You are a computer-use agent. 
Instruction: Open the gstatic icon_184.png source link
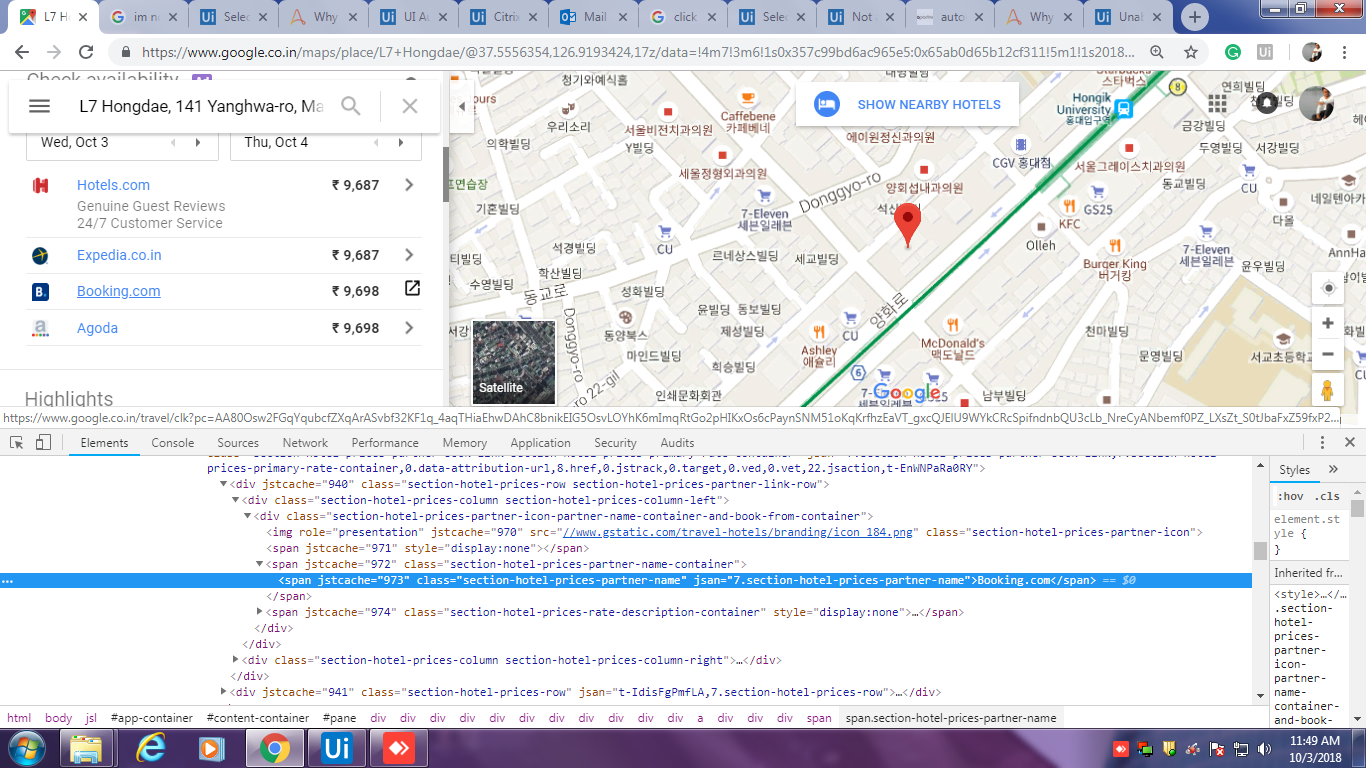[x=738, y=532]
